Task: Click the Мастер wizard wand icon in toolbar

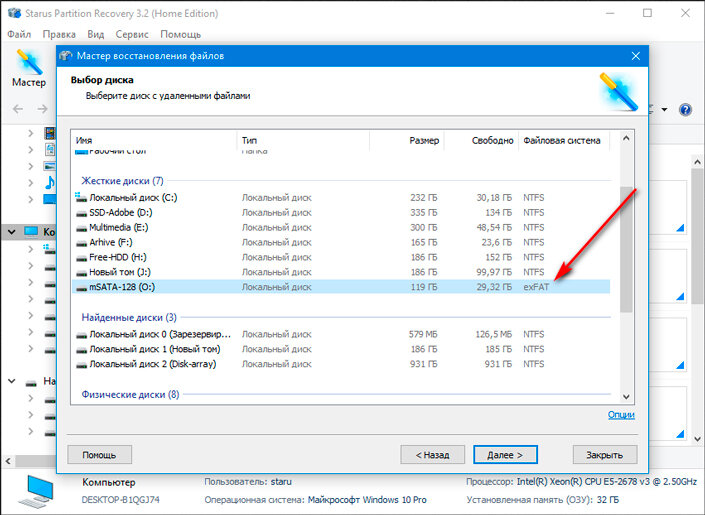Action: 29,62
